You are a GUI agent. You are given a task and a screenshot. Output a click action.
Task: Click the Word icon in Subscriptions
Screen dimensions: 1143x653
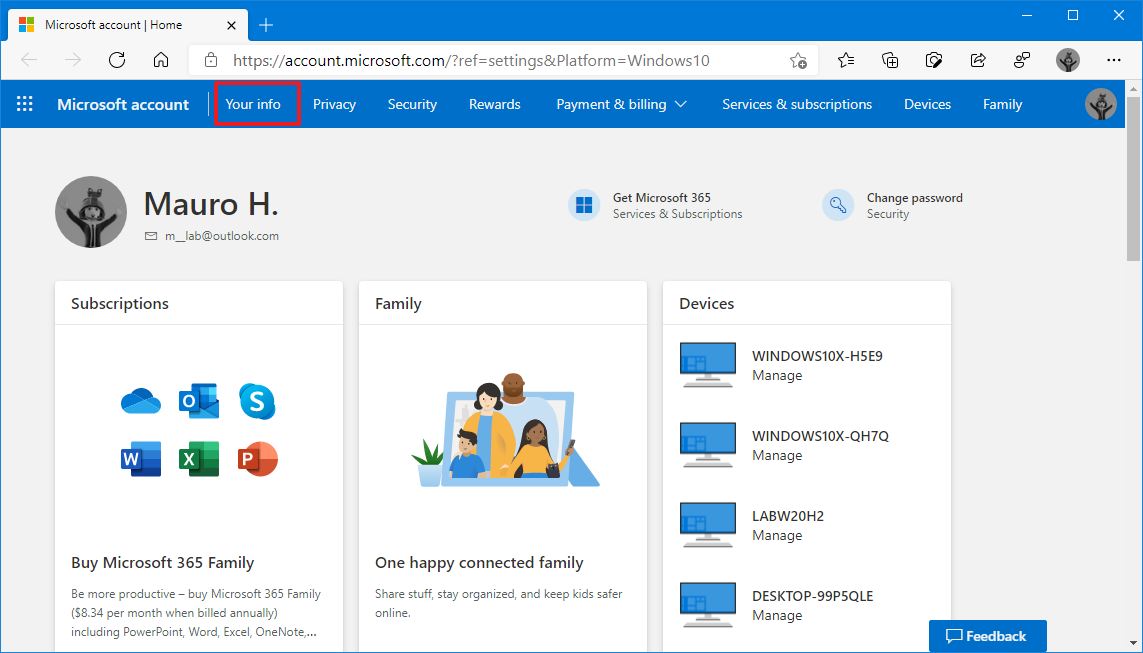pos(141,459)
